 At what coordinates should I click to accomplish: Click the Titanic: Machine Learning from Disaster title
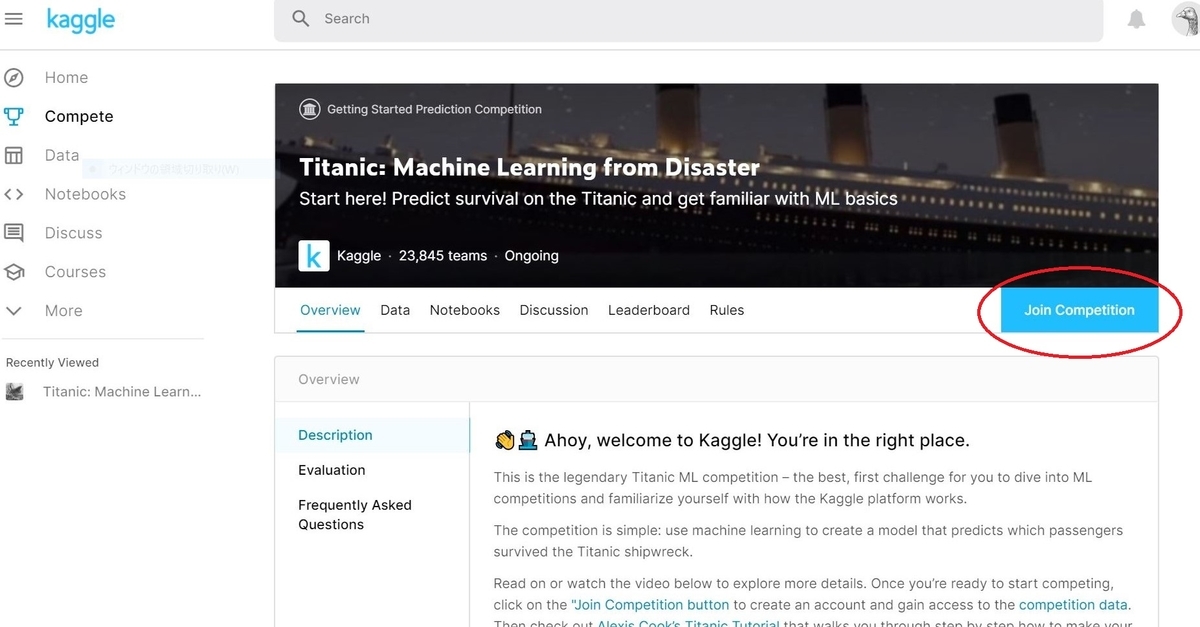(x=529, y=167)
